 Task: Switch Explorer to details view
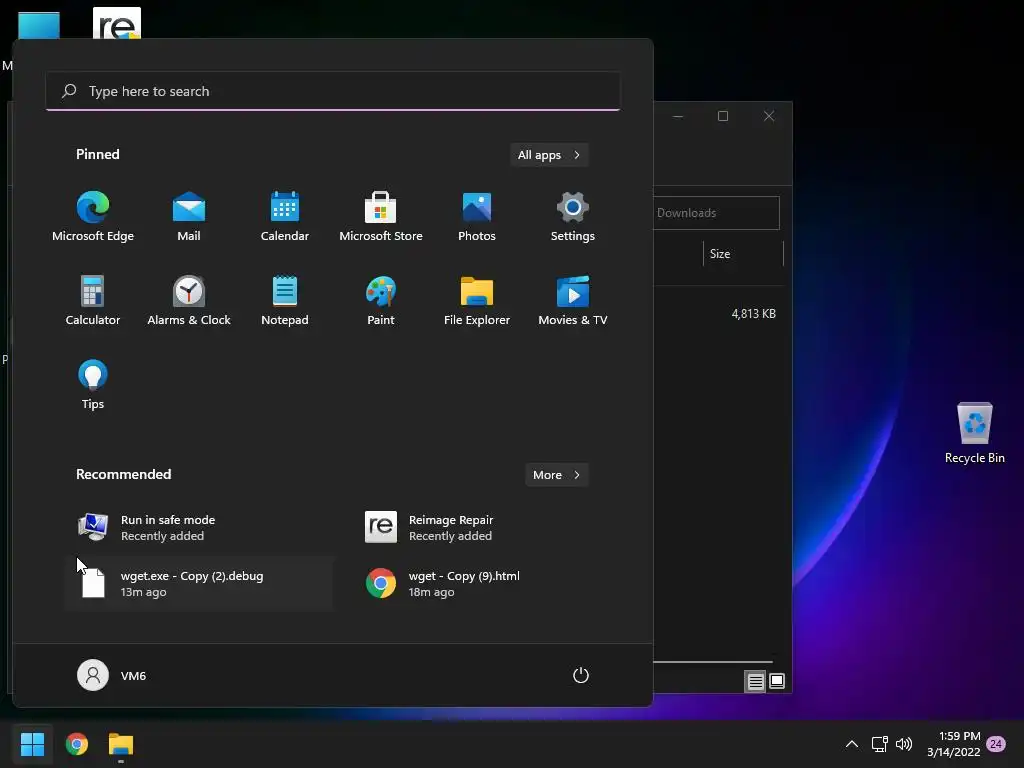pyautogui.click(x=756, y=682)
